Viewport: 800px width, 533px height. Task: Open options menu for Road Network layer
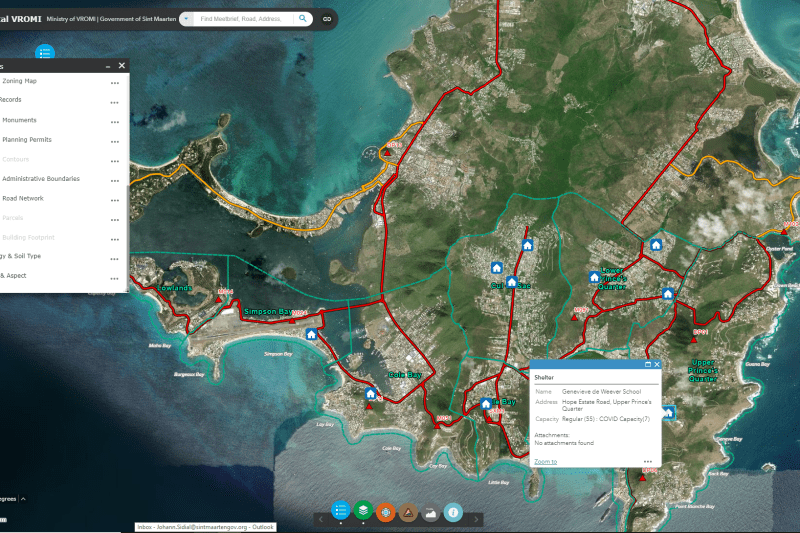(x=115, y=200)
